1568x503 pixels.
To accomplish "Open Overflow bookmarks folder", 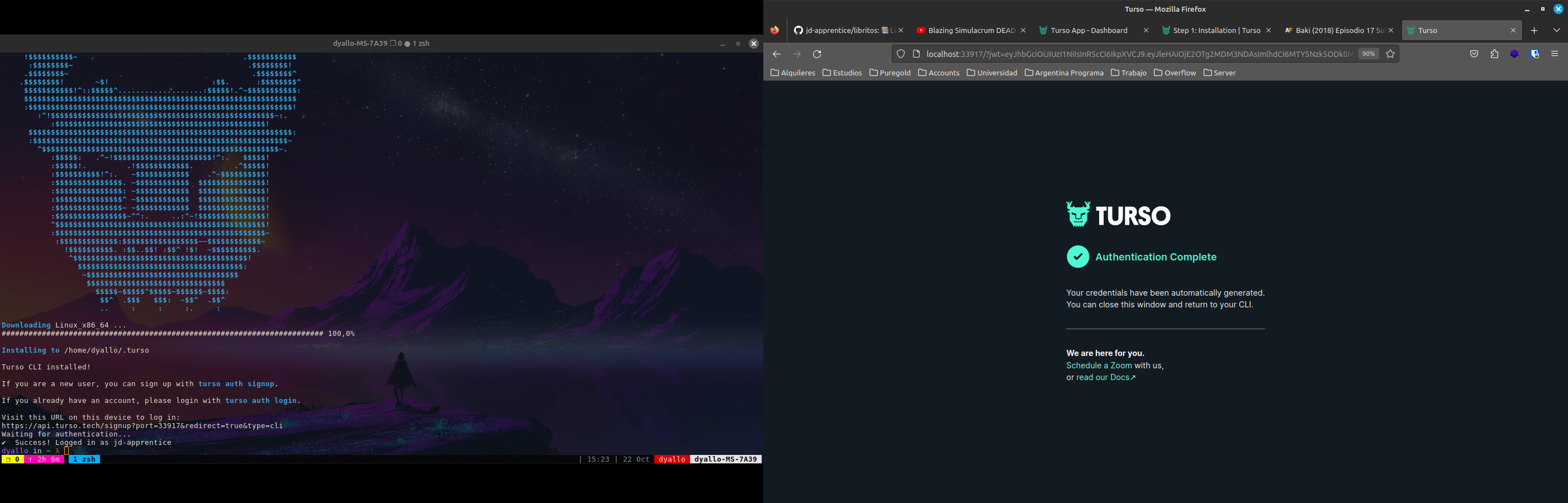I will (x=1175, y=73).
